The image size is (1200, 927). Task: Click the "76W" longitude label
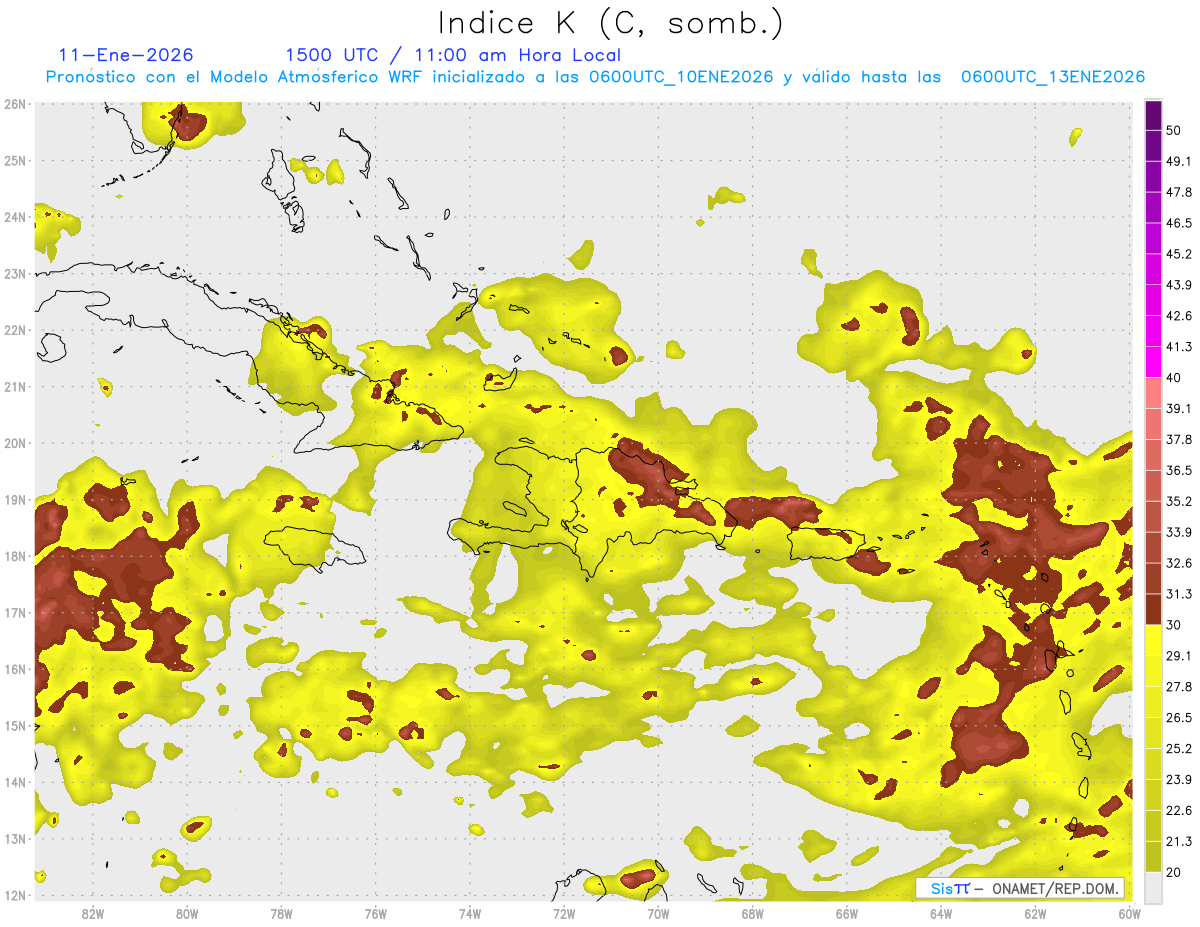pyautogui.click(x=375, y=913)
